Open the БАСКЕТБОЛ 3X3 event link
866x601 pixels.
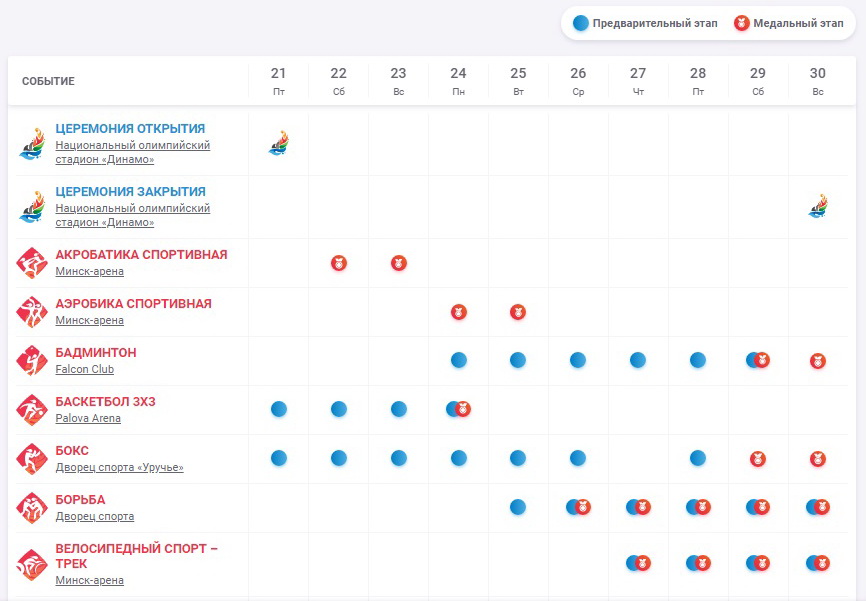(x=105, y=402)
